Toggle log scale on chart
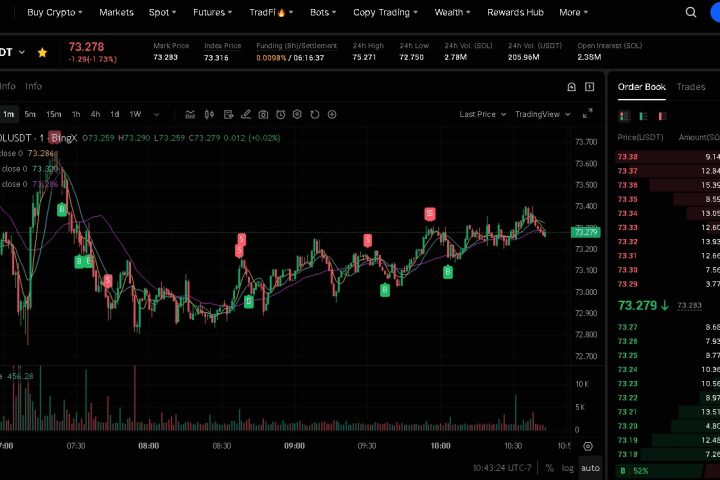 (568, 468)
